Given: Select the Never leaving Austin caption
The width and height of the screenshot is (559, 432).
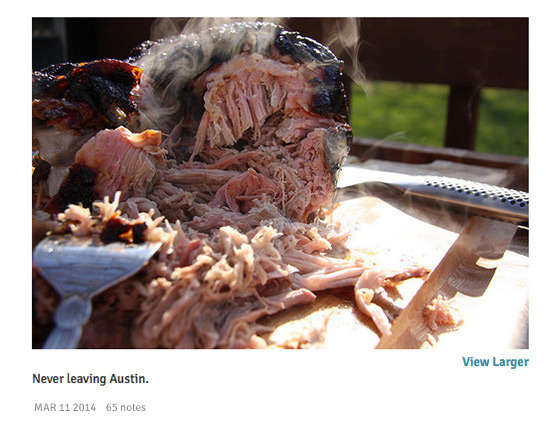Looking at the screenshot, I should pos(90,379).
